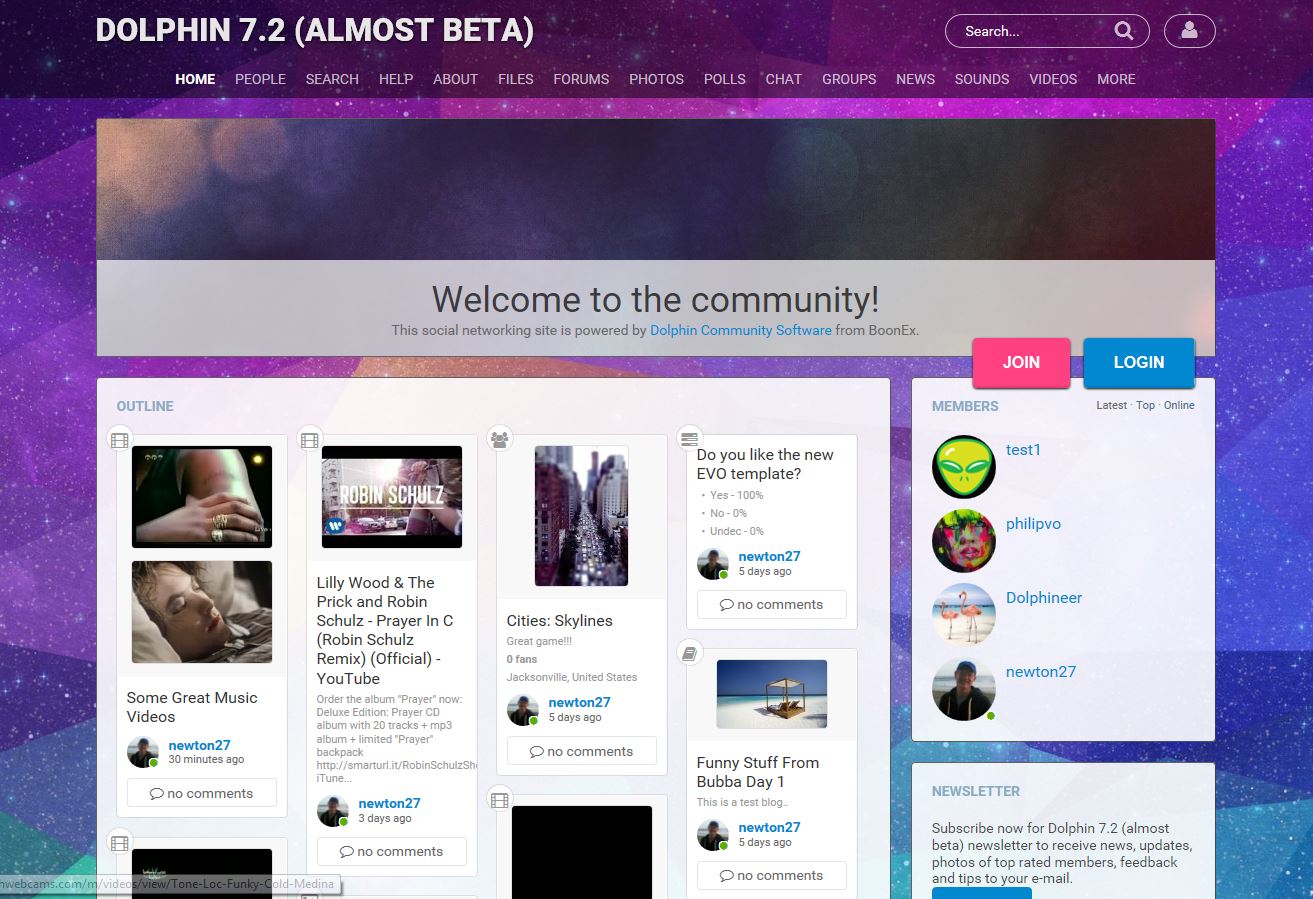Show Top members list
The height and width of the screenshot is (899, 1313).
click(1145, 405)
